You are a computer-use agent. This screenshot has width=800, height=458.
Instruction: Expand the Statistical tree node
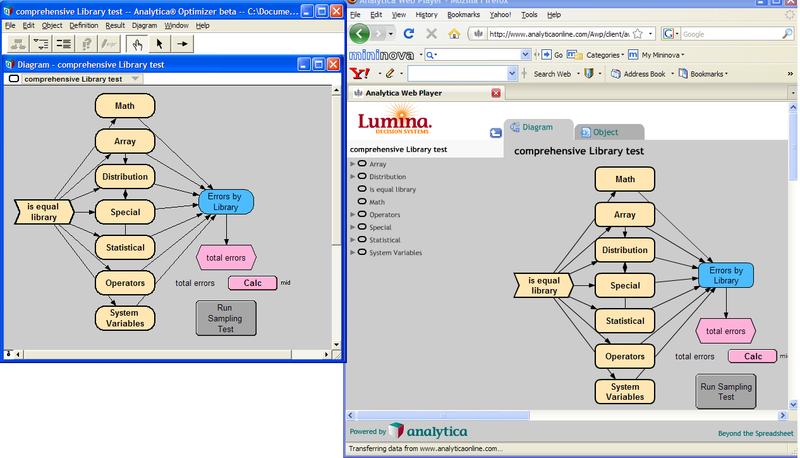[x=353, y=239]
